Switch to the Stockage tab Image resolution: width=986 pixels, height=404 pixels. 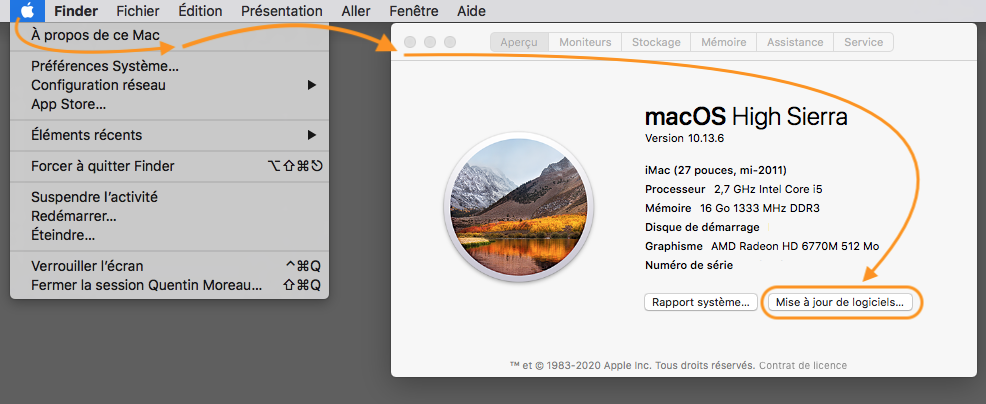pyautogui.click(x=656, y=42)
